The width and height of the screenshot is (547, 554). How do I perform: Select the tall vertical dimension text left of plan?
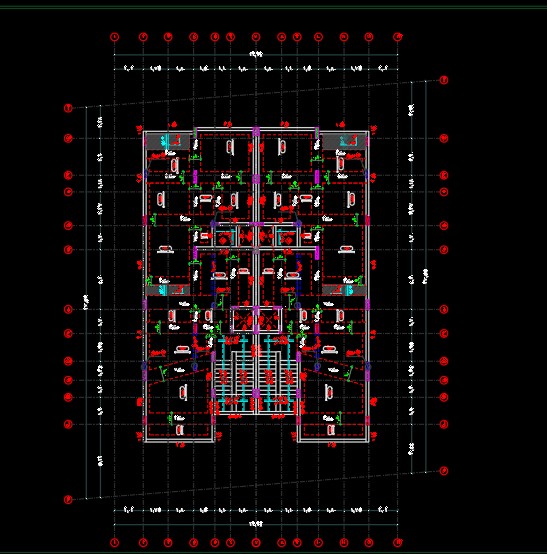86,302
